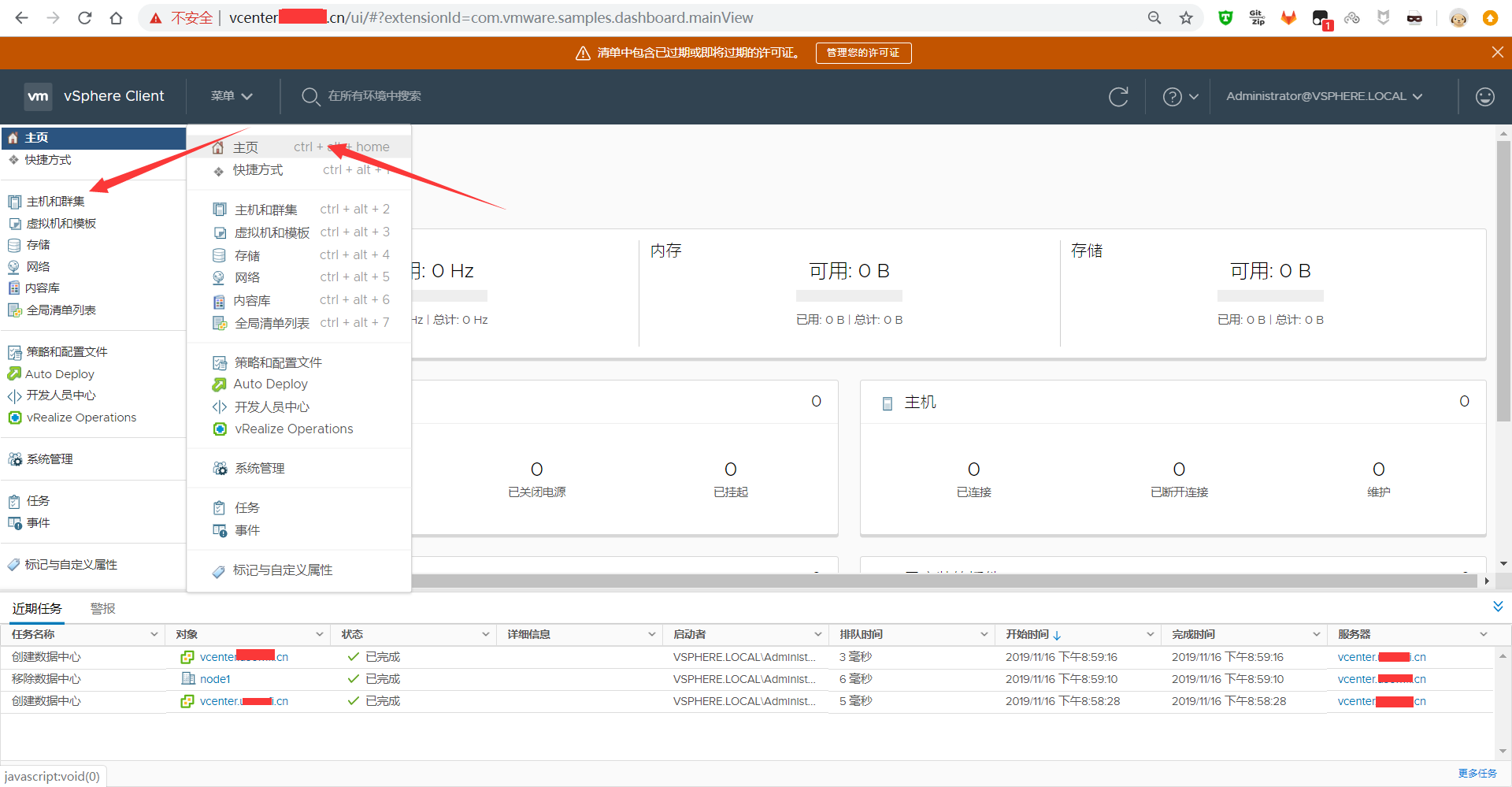Click the browser home icon
The image size is (1512, 787).
[116, 17]
